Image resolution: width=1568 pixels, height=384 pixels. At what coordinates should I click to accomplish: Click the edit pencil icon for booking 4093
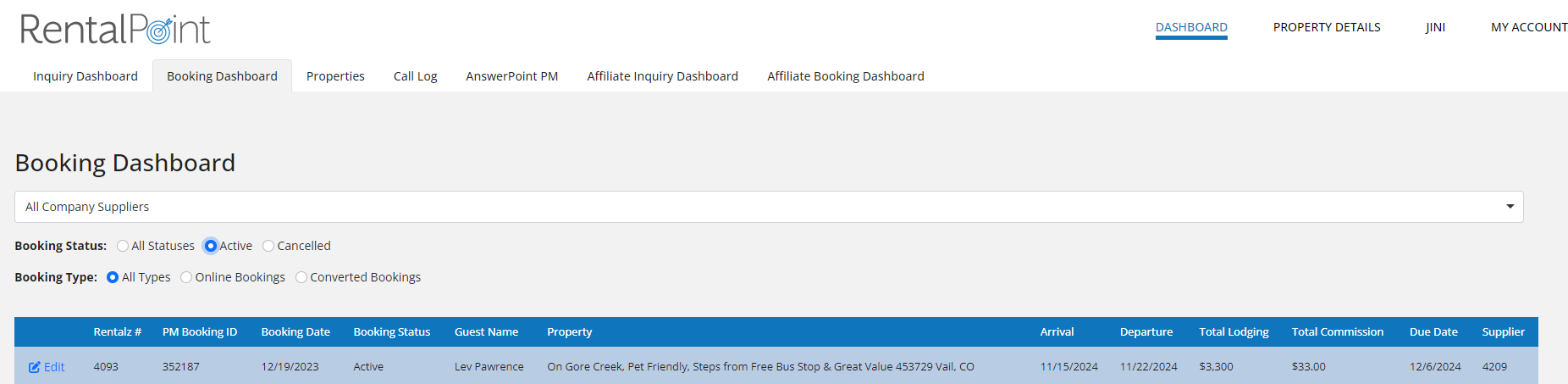point(35,367)
